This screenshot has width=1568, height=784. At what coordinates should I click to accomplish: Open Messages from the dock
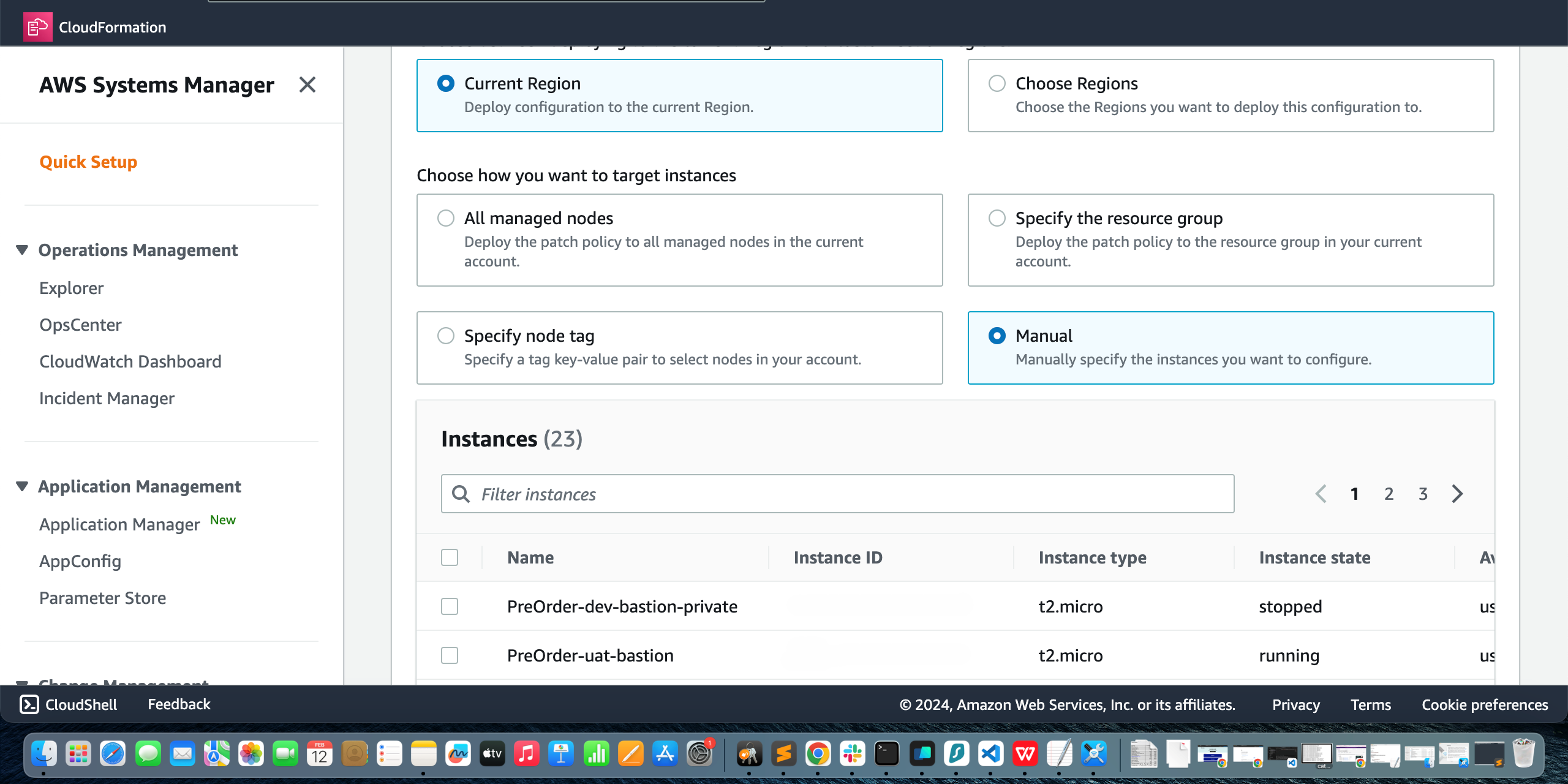click(x=148, y=753)
